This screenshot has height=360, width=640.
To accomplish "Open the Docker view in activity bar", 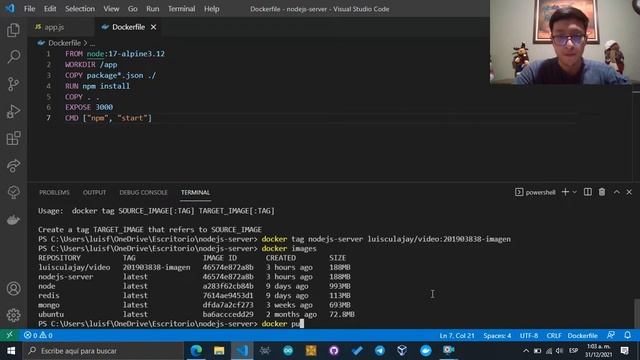I will [x=13, y=220].
